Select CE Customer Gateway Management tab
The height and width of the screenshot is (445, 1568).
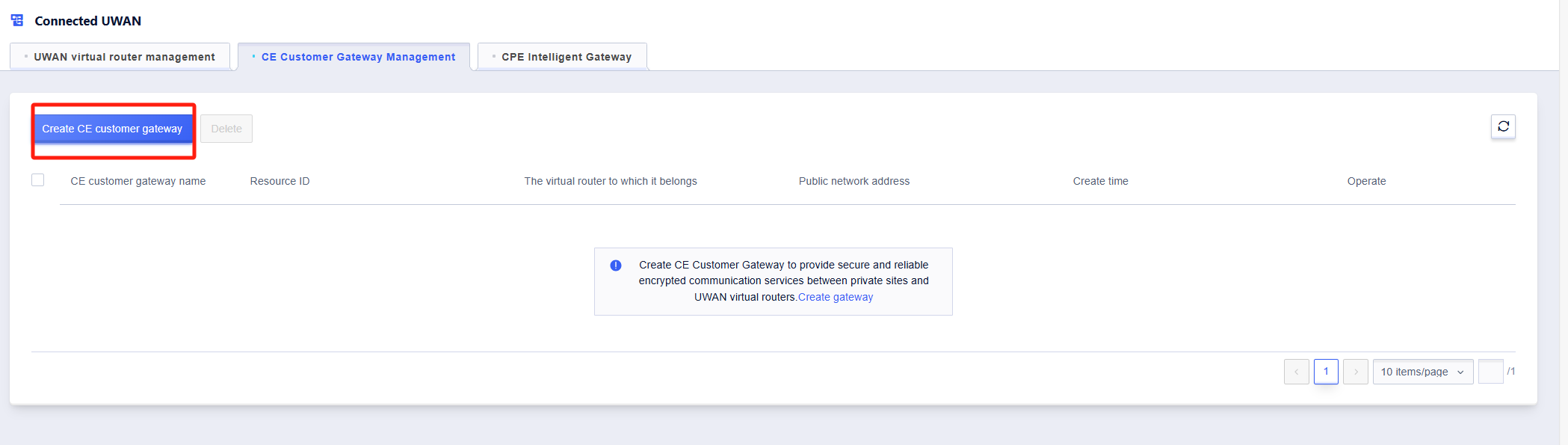354,57
